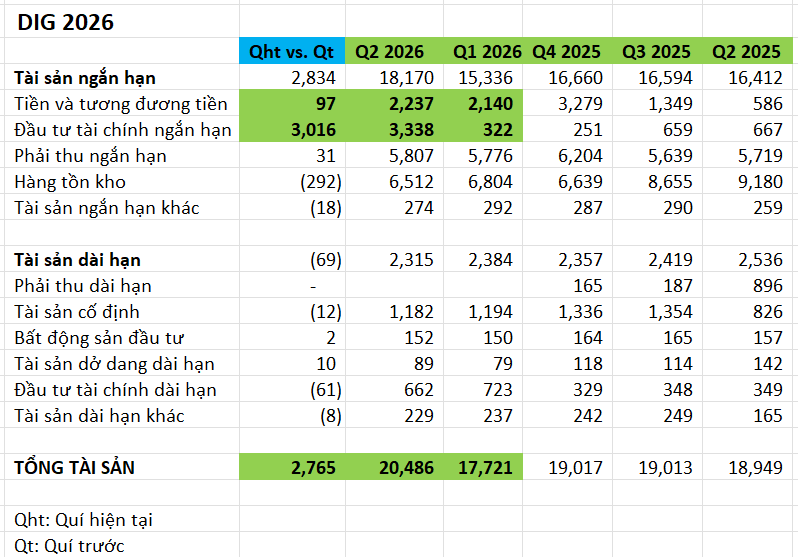The image size is (798, 557).
Task: Select cell with value 274
Action: [394, 207]
